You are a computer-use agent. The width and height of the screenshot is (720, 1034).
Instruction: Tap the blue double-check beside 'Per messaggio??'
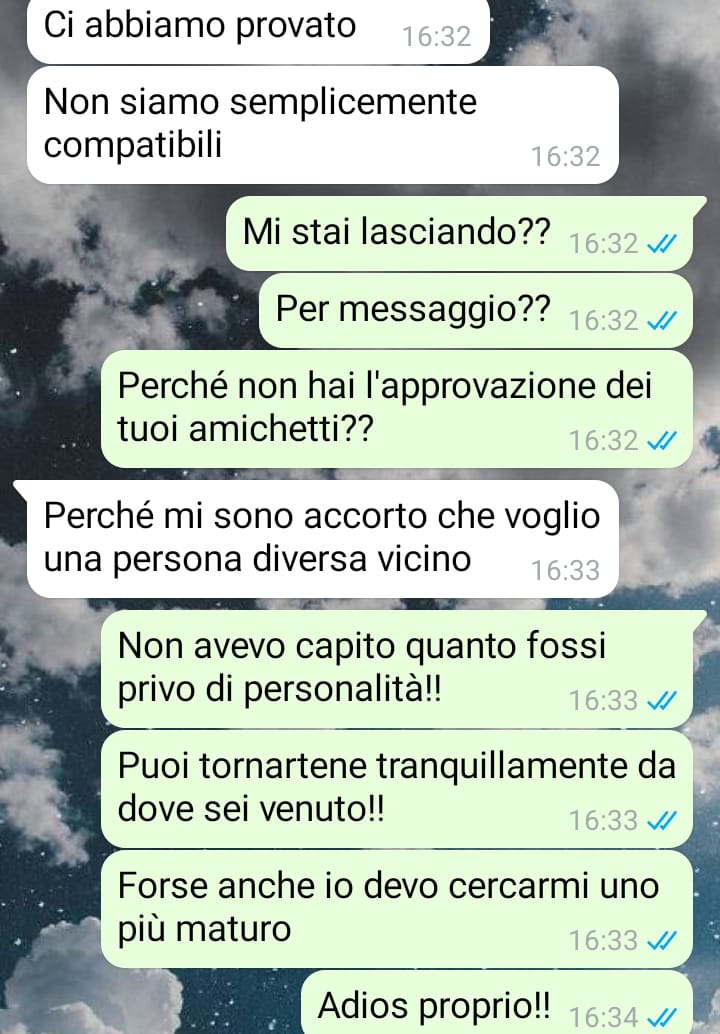tap(661, 321)
